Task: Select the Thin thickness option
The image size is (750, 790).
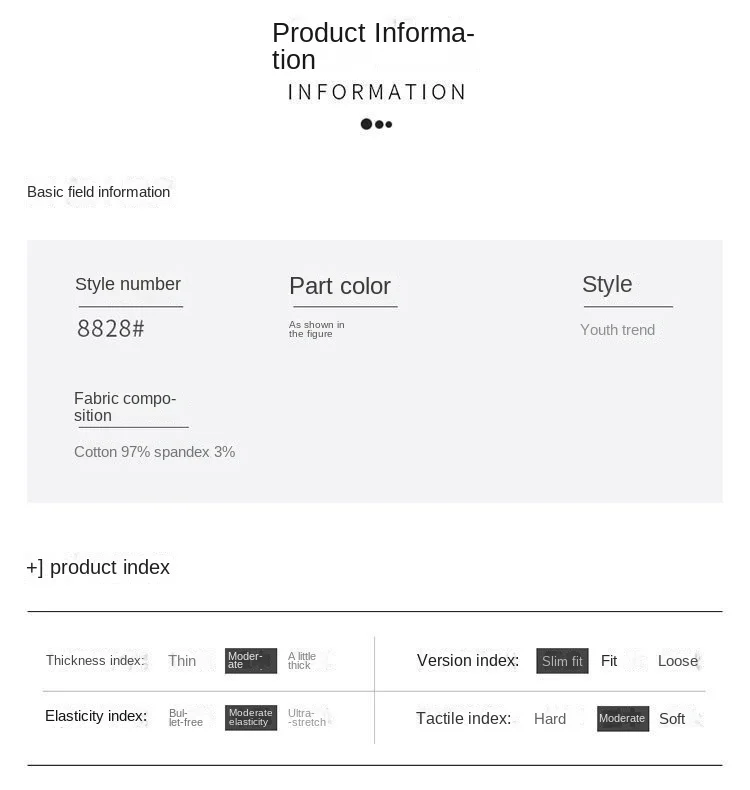Action: coord(182,661)
